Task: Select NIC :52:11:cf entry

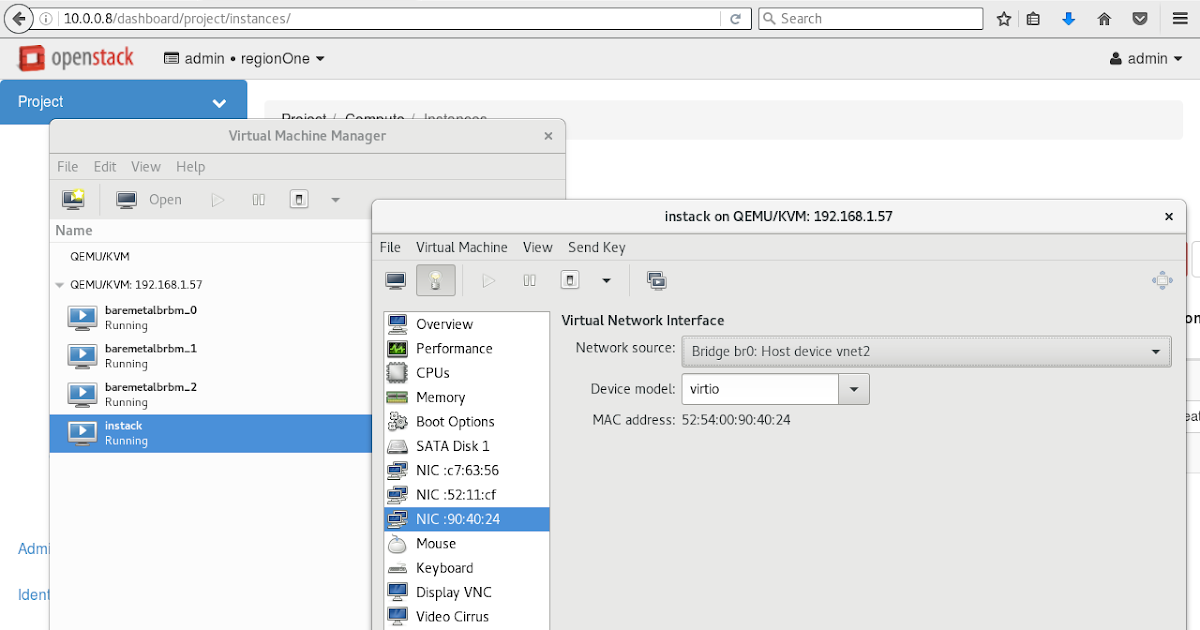Action: pyautogui.click(x=467, y=494)
